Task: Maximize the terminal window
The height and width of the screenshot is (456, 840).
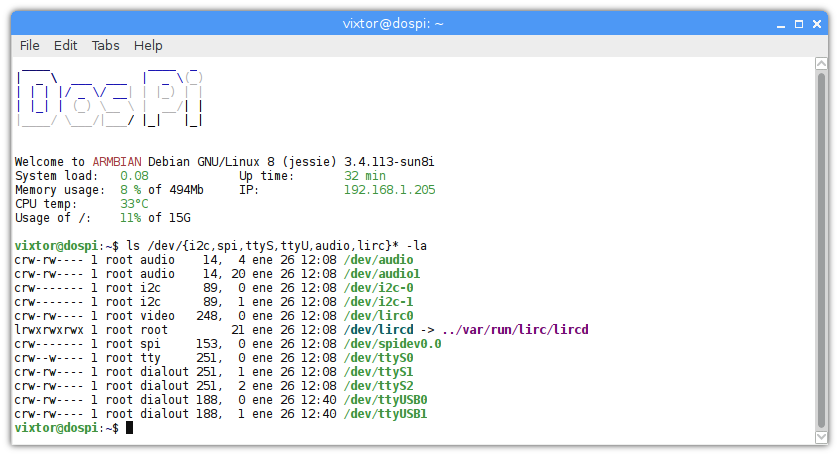Action: 799,24
